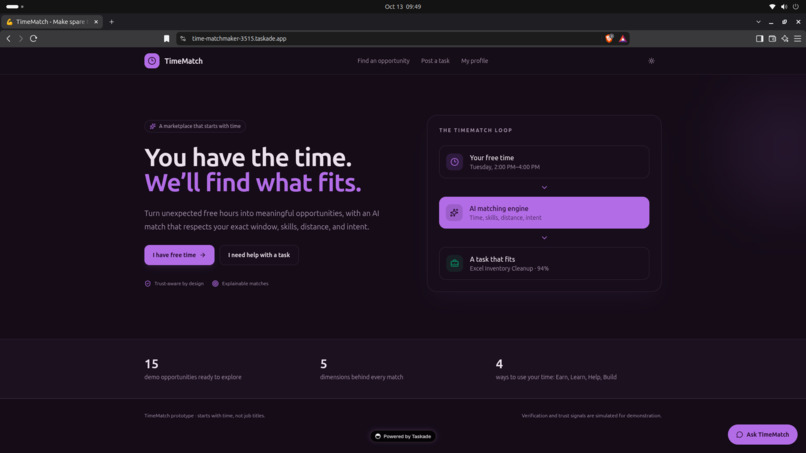Click the volume icon in top bar
Screen dimensions: 806x453
click(784, 7)
